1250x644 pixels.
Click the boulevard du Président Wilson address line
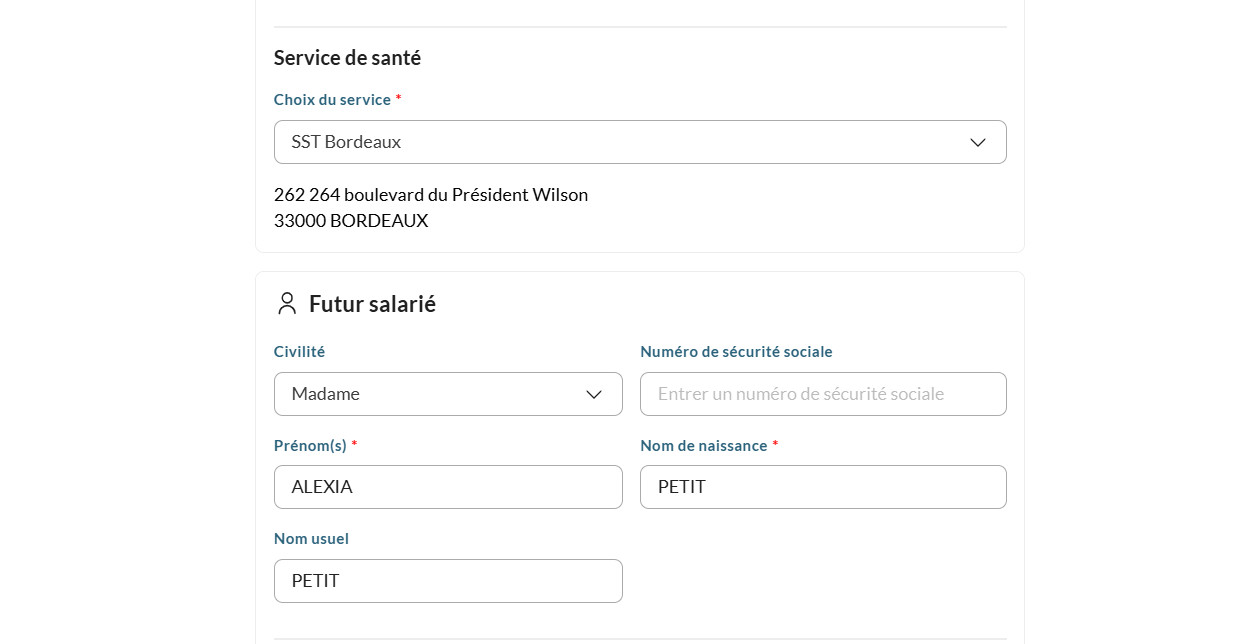(430, 195)
